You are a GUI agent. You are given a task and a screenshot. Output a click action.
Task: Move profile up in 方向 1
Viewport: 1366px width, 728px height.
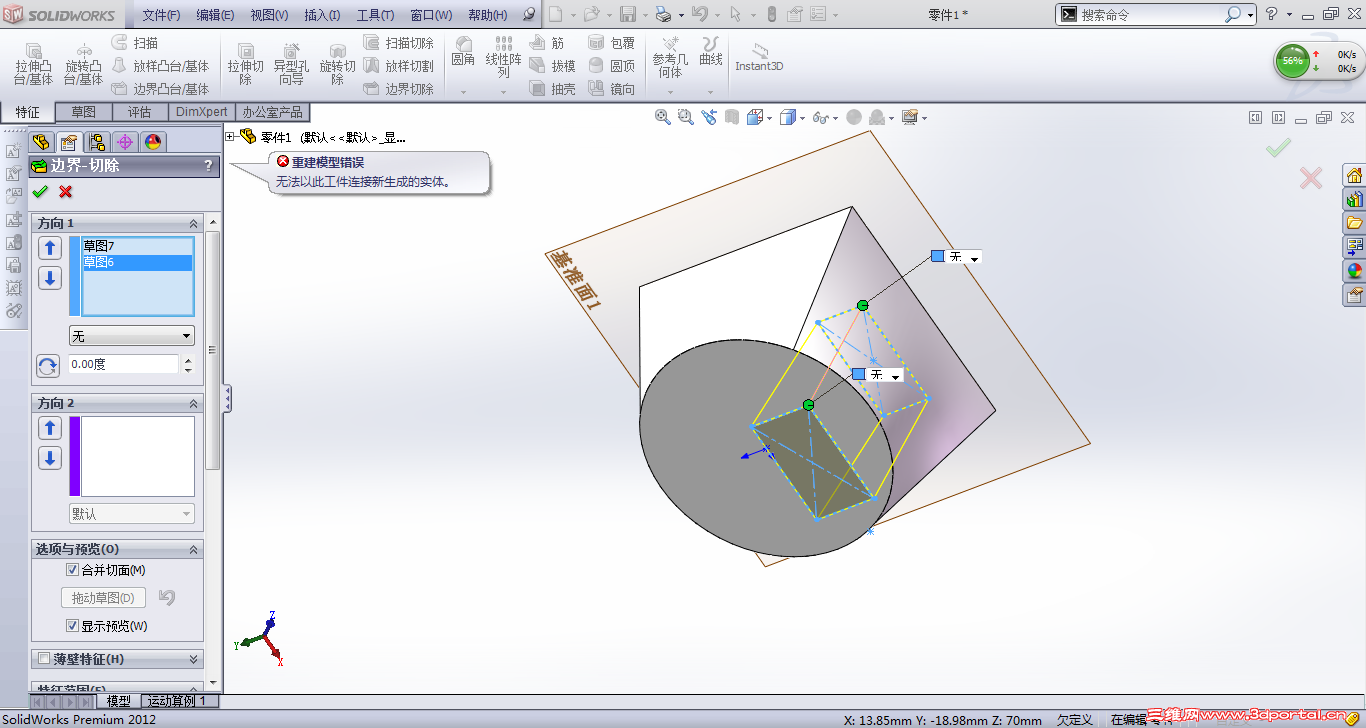tap(50, 248)
